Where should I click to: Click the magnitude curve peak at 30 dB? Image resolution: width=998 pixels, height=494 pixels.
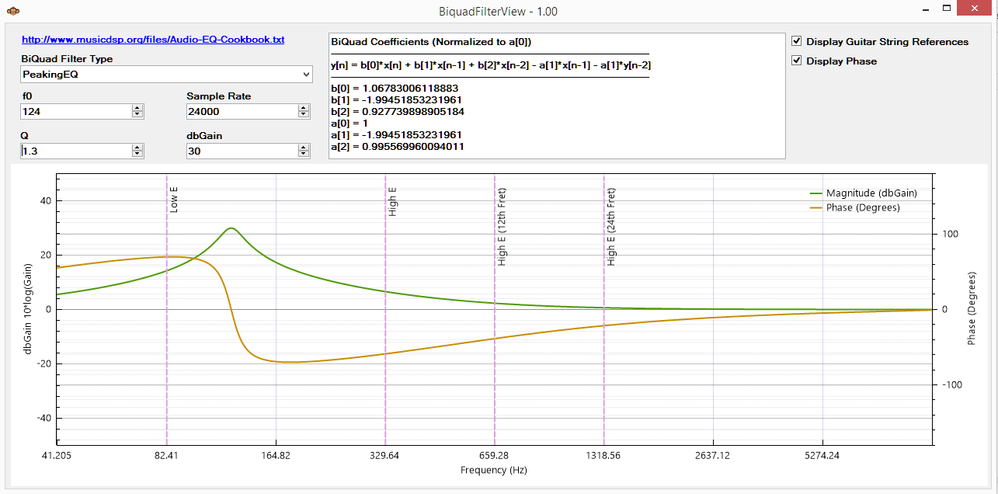click(231, 228)
